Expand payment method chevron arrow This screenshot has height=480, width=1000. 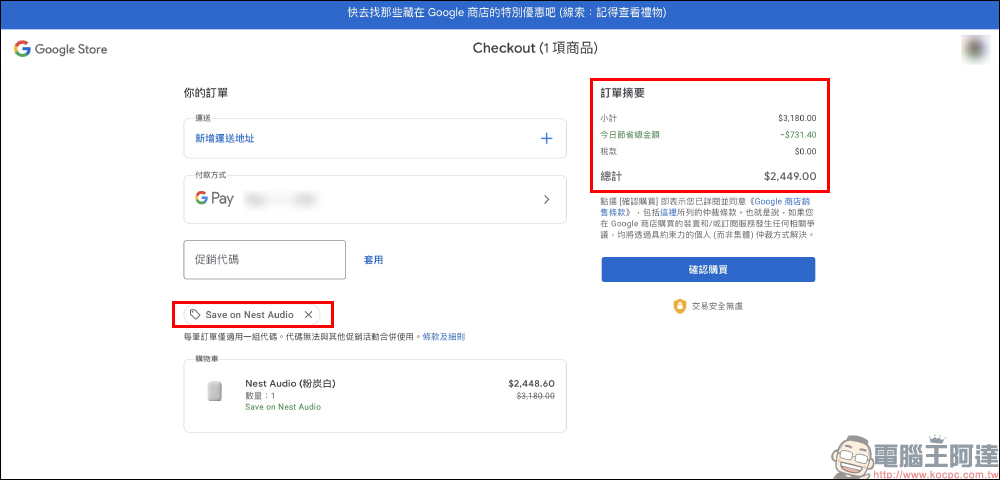[x=547, y=200]
